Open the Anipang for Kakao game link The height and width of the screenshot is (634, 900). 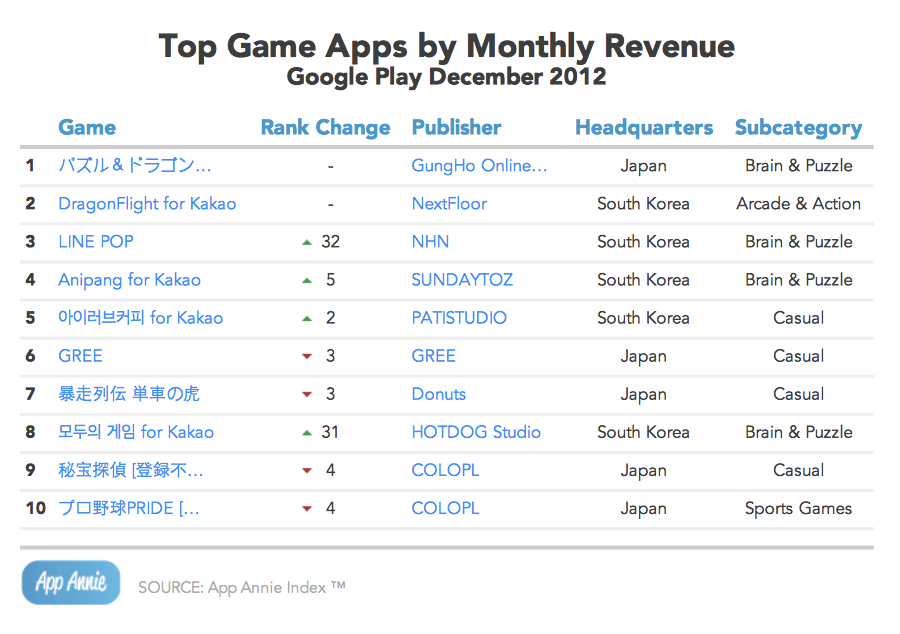[x=129, y=280]
